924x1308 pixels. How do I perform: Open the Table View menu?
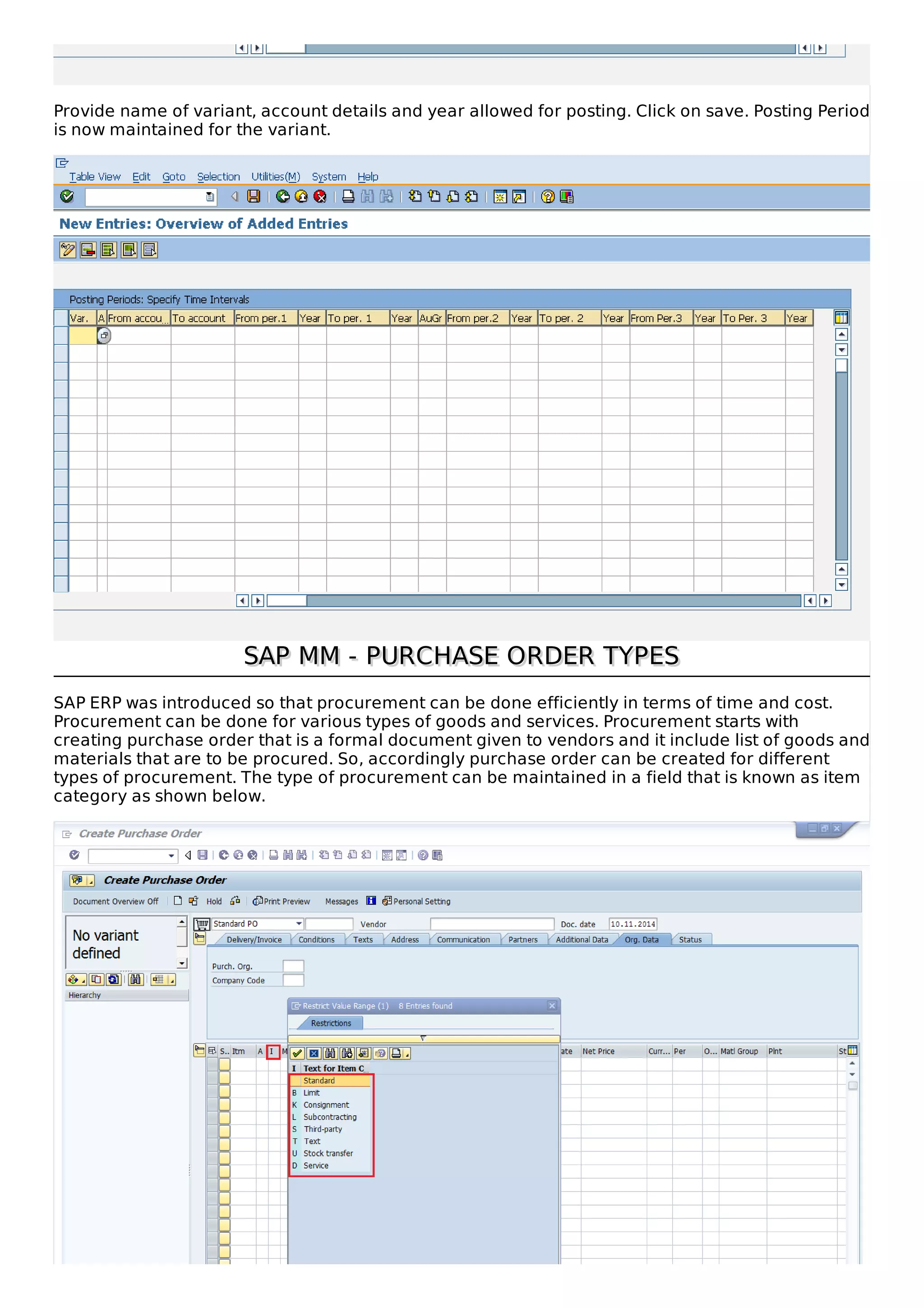coord(94,176)
